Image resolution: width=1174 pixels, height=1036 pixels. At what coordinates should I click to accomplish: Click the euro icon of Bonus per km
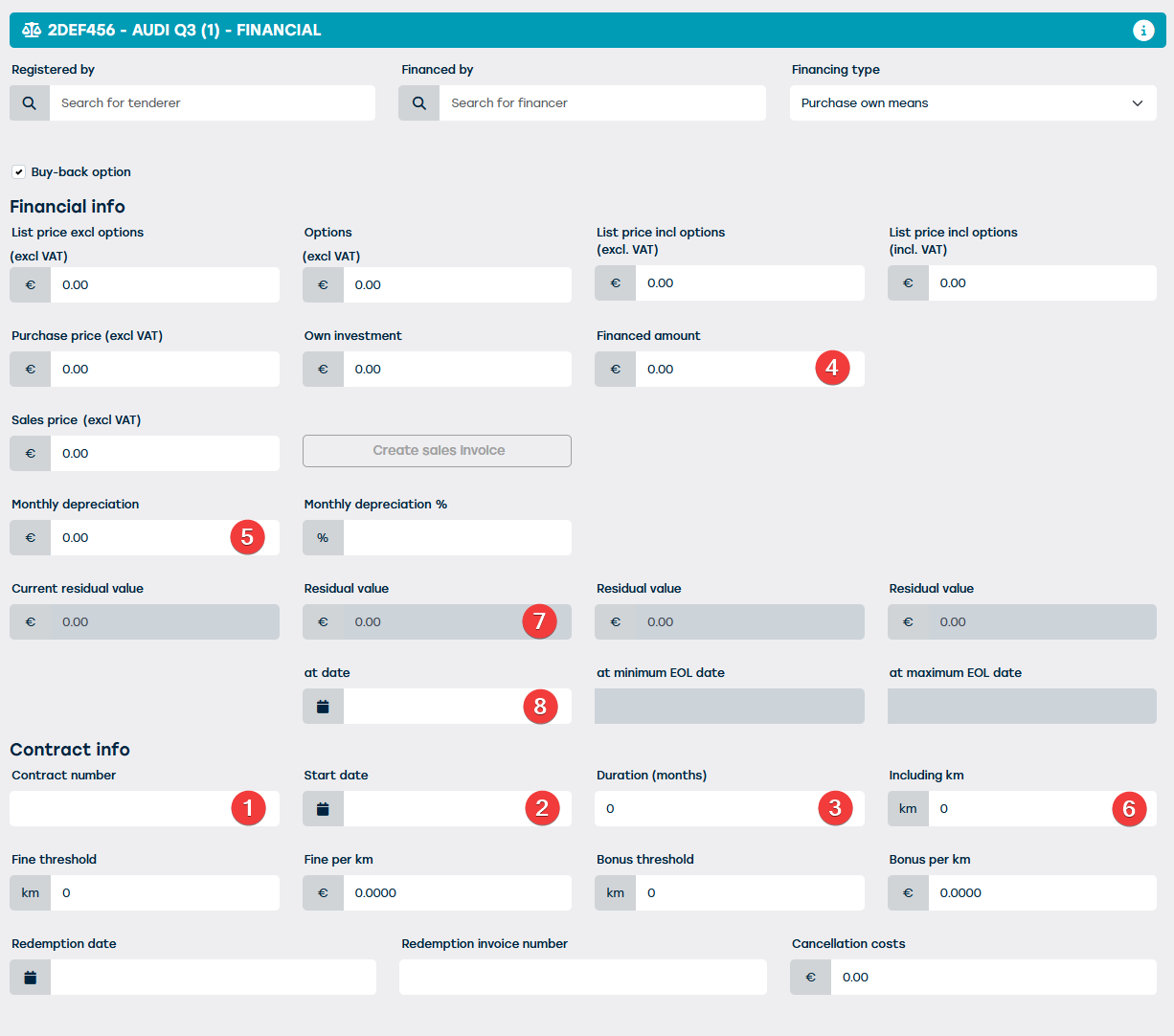pyautogui.click(x=908, y=893)
